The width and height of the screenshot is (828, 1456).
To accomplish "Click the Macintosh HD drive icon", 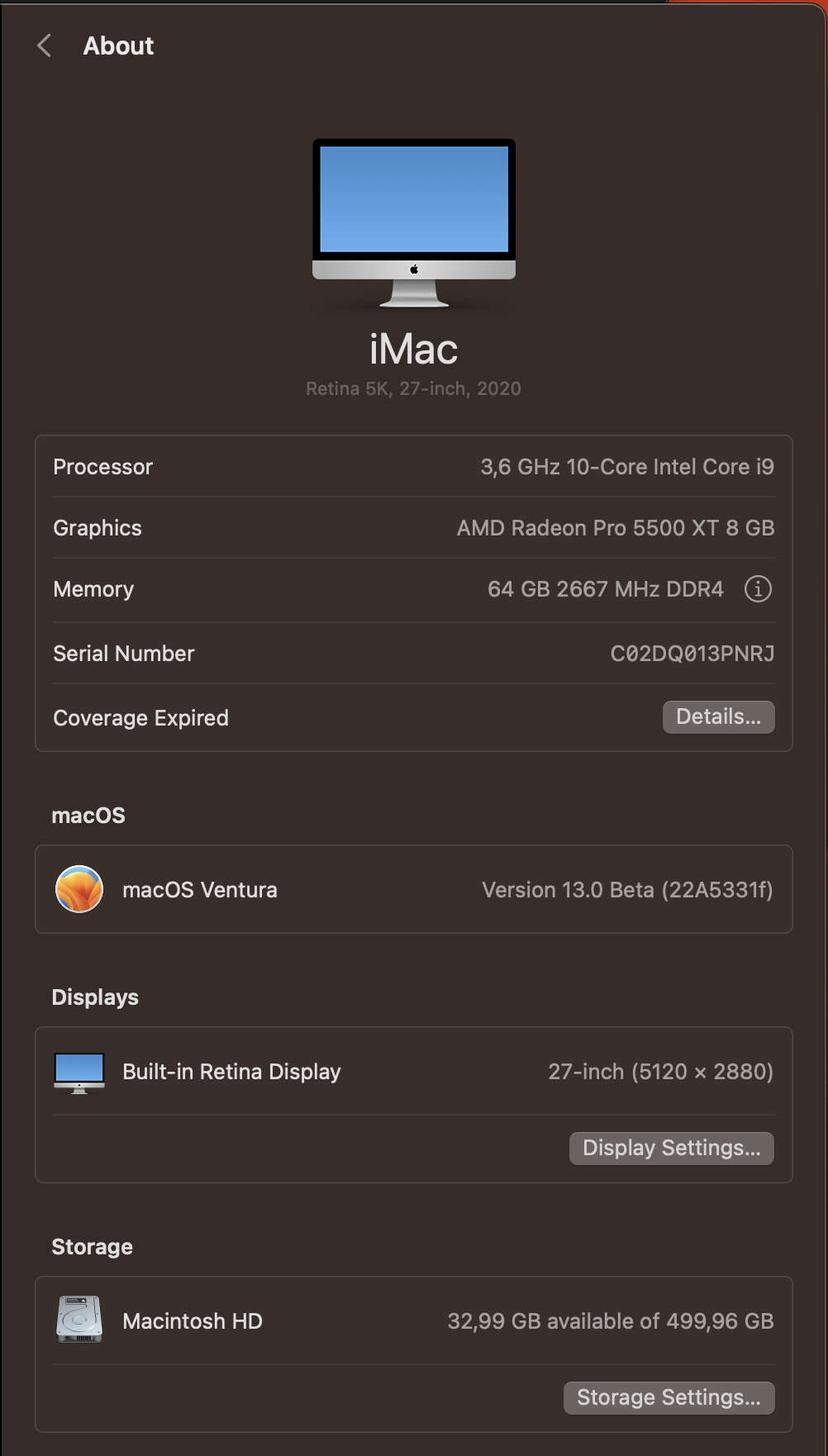I will (x=79, y=1320).
